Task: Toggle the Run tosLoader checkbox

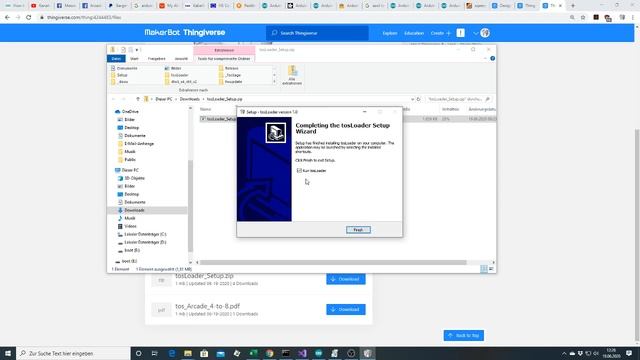Action: click(299, 171)
